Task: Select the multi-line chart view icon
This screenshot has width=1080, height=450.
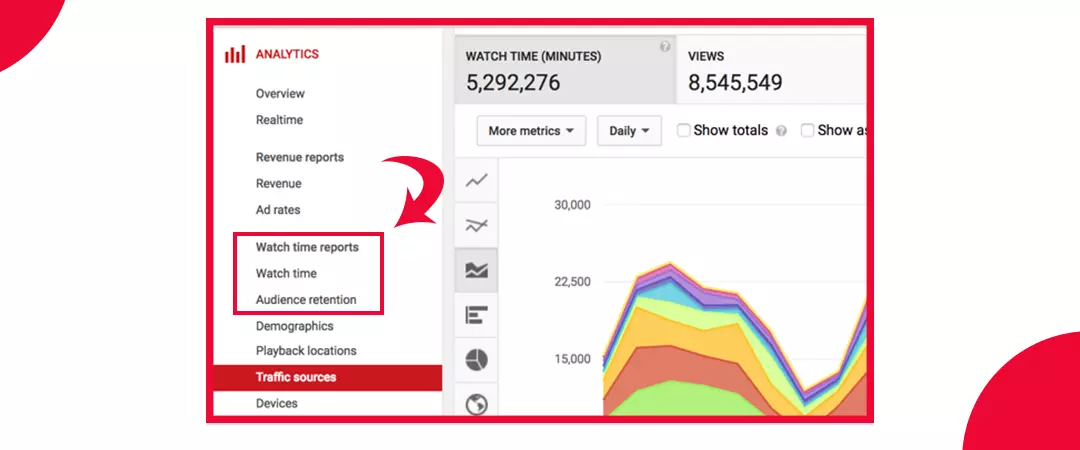Action: [476, 225]
